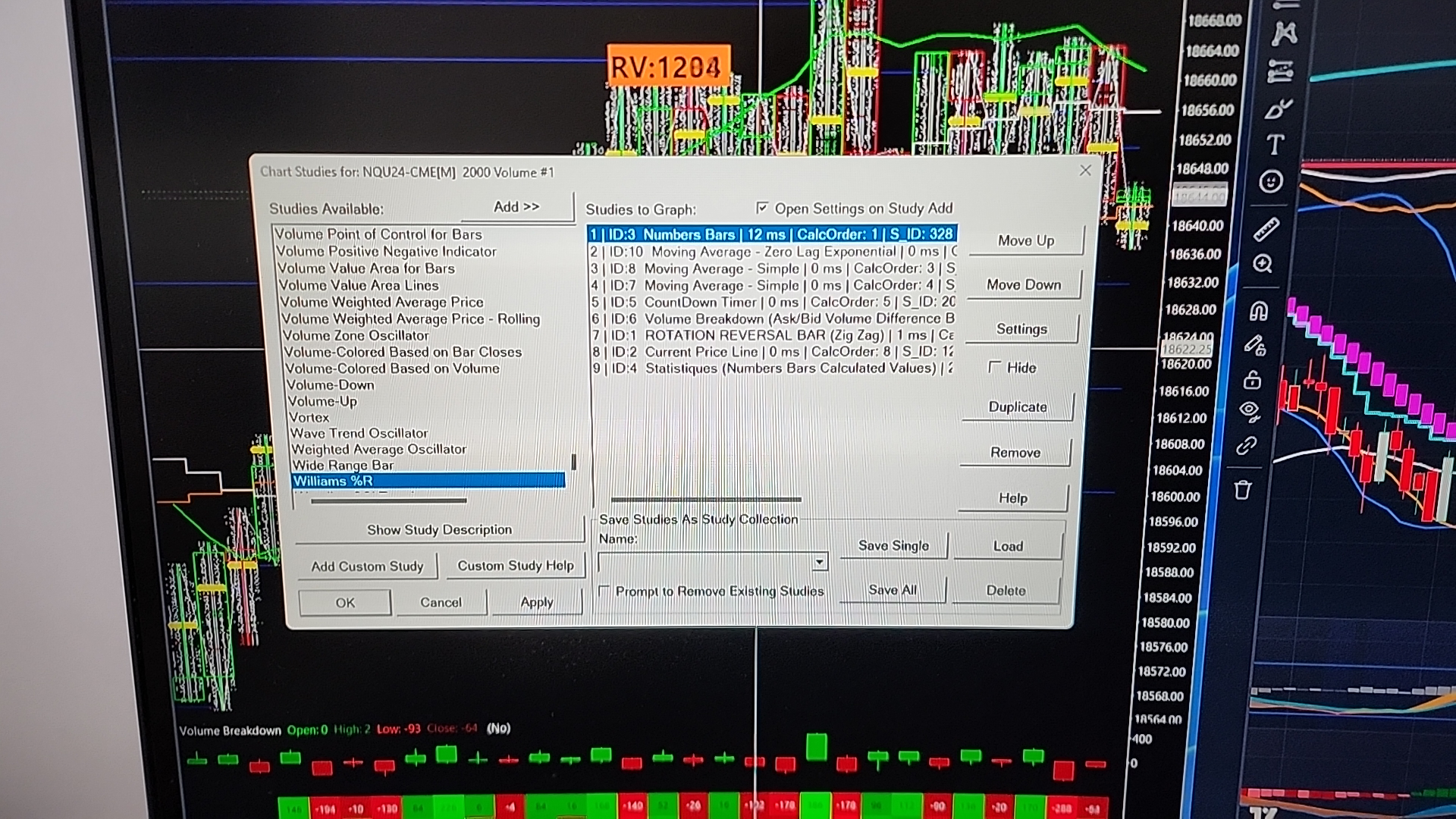Click the brush drawing tool
Screen dimensions: 1456x819
tap(1278, 110)
